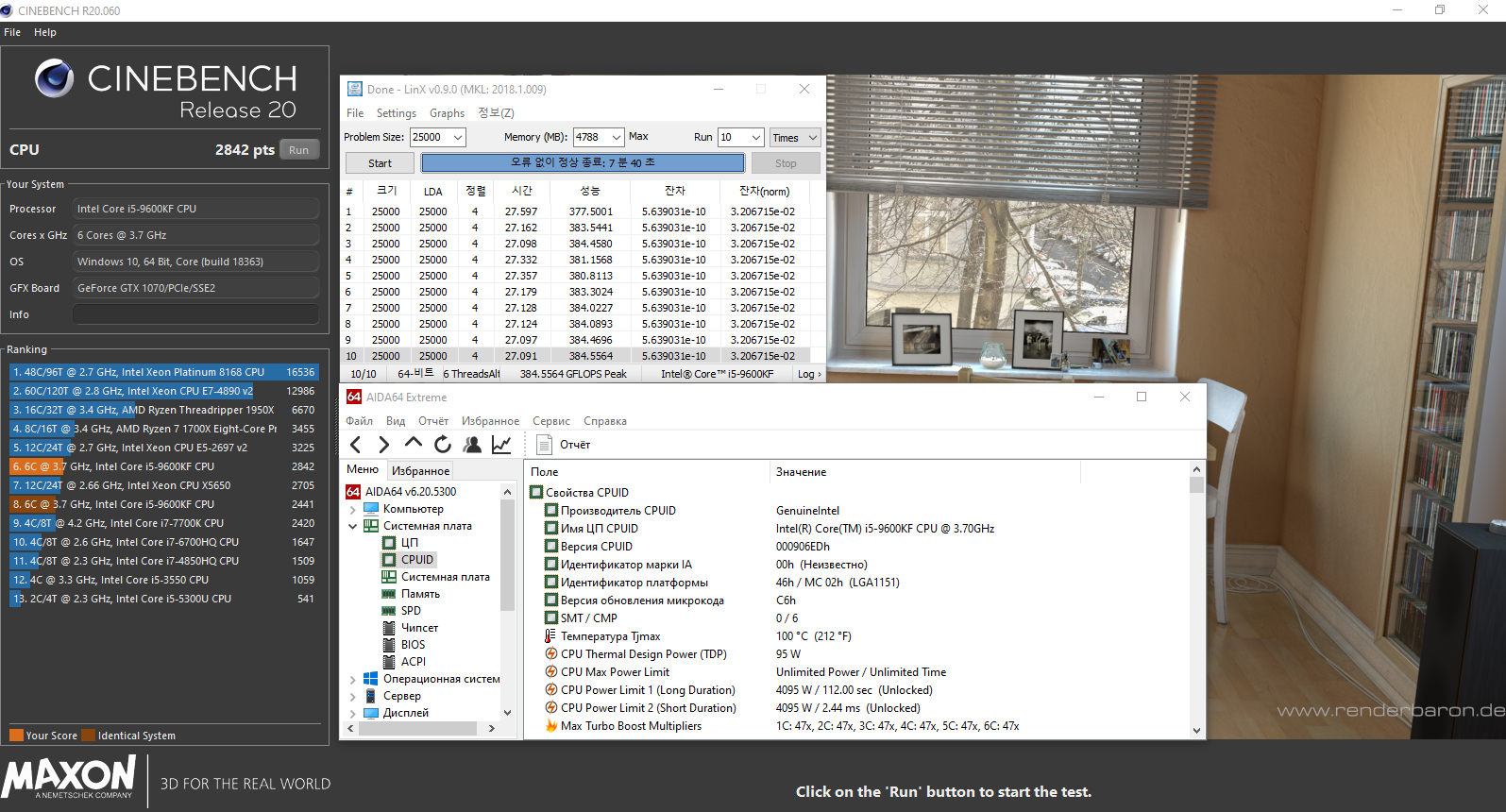This screenshot has height=812, width=1506.
Task: Click the 잔차(norm) column header in LinX
Action: [764, 192]
